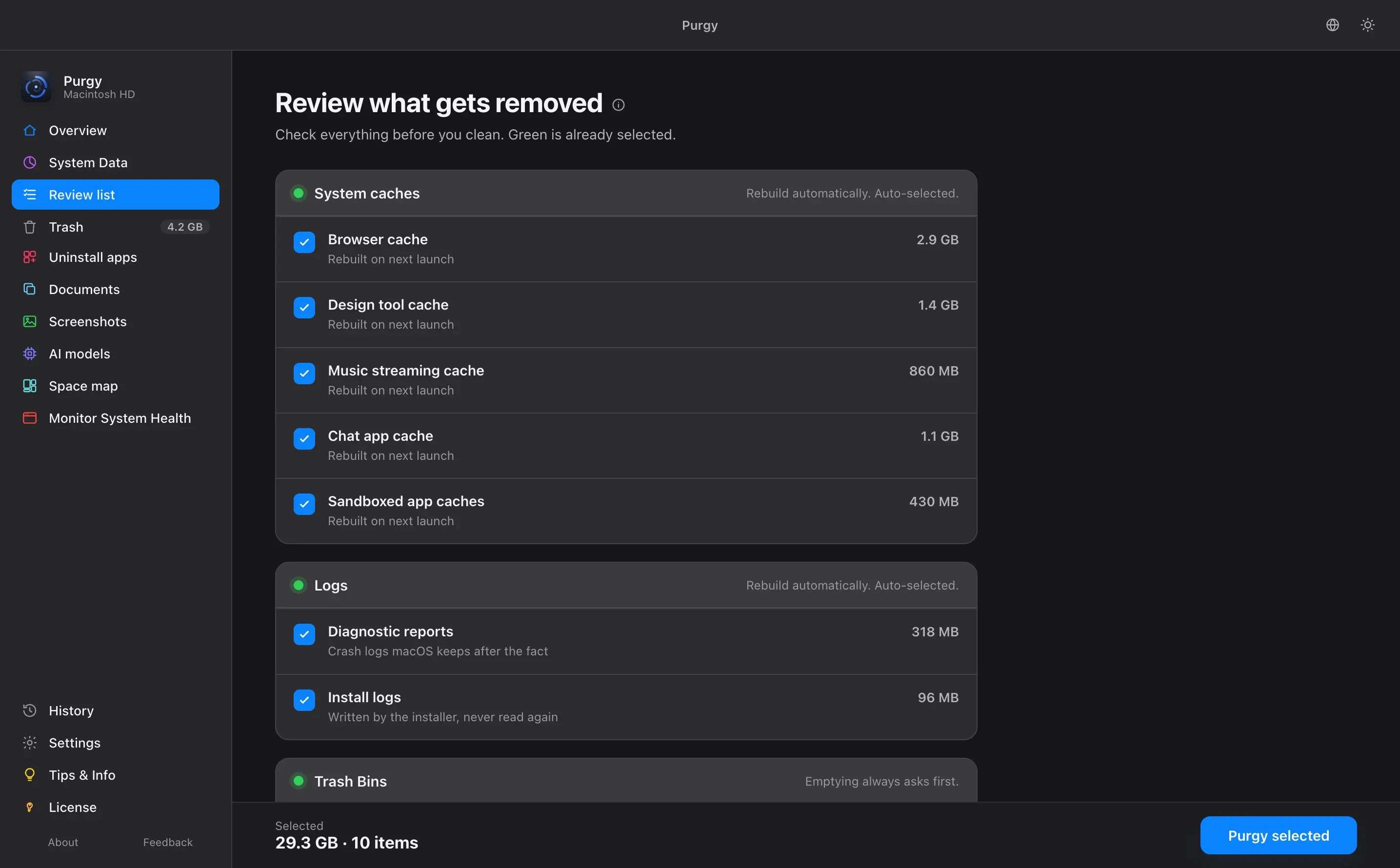The width and height of the screenshot is (1400, 868).
Task: Toggle the sun appearance icon
Action: (x=1367, y=25)
